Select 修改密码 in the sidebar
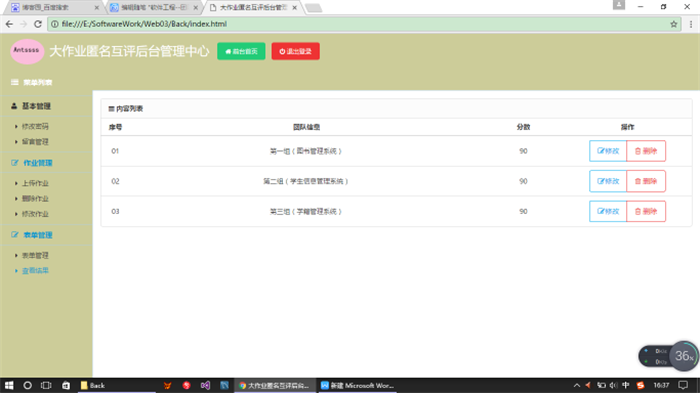The height and width of the screenshot is (393, 700). click(35, 126)
